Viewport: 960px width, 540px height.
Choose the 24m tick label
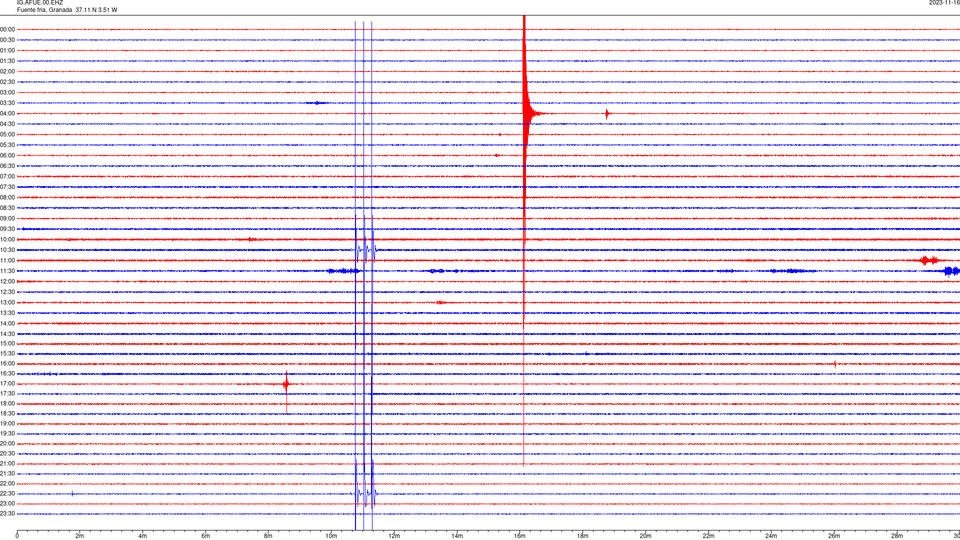(771, 536)
